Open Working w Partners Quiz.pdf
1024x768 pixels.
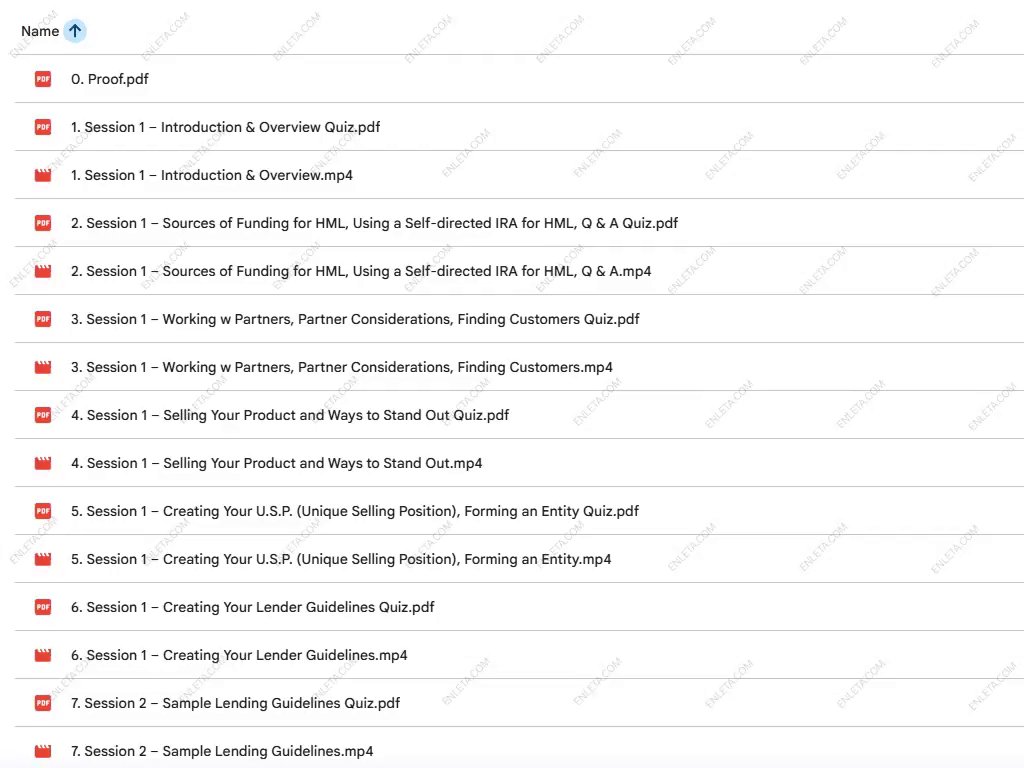click(355, 319)
